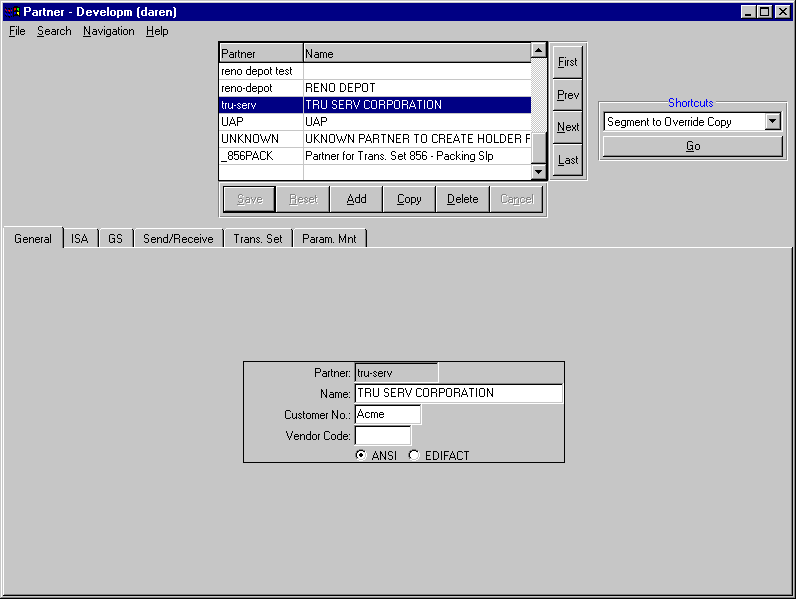Switch to the ISA tab
796x599 pixels.
coord(80,239)
